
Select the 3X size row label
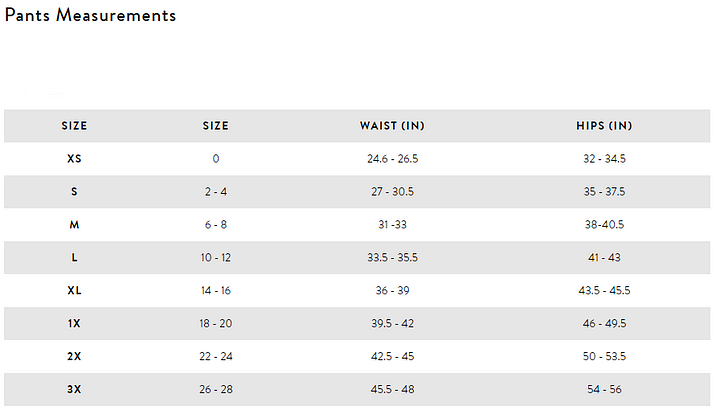[x=74, y=389]
